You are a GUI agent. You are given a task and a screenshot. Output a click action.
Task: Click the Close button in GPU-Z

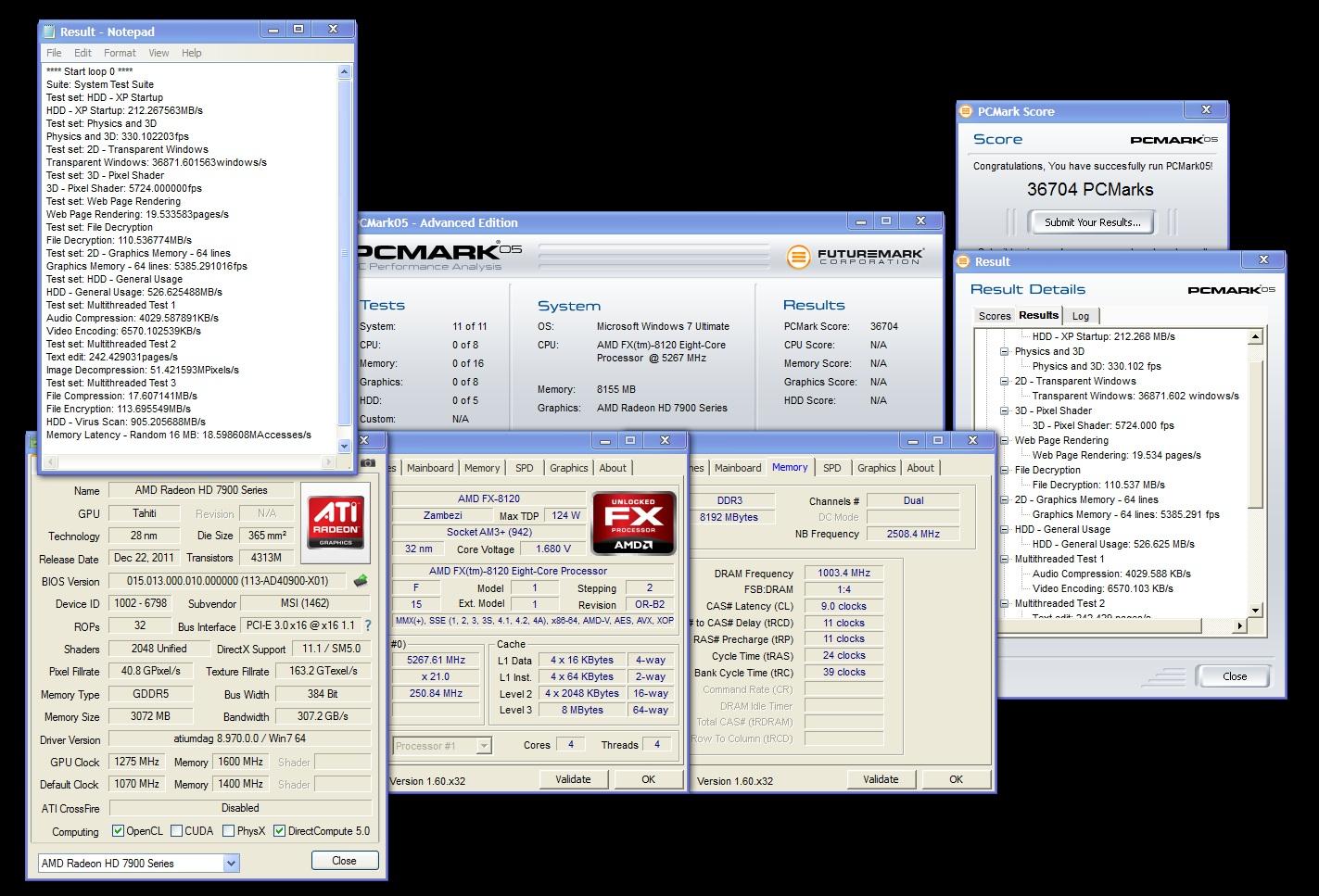point(344,861)
